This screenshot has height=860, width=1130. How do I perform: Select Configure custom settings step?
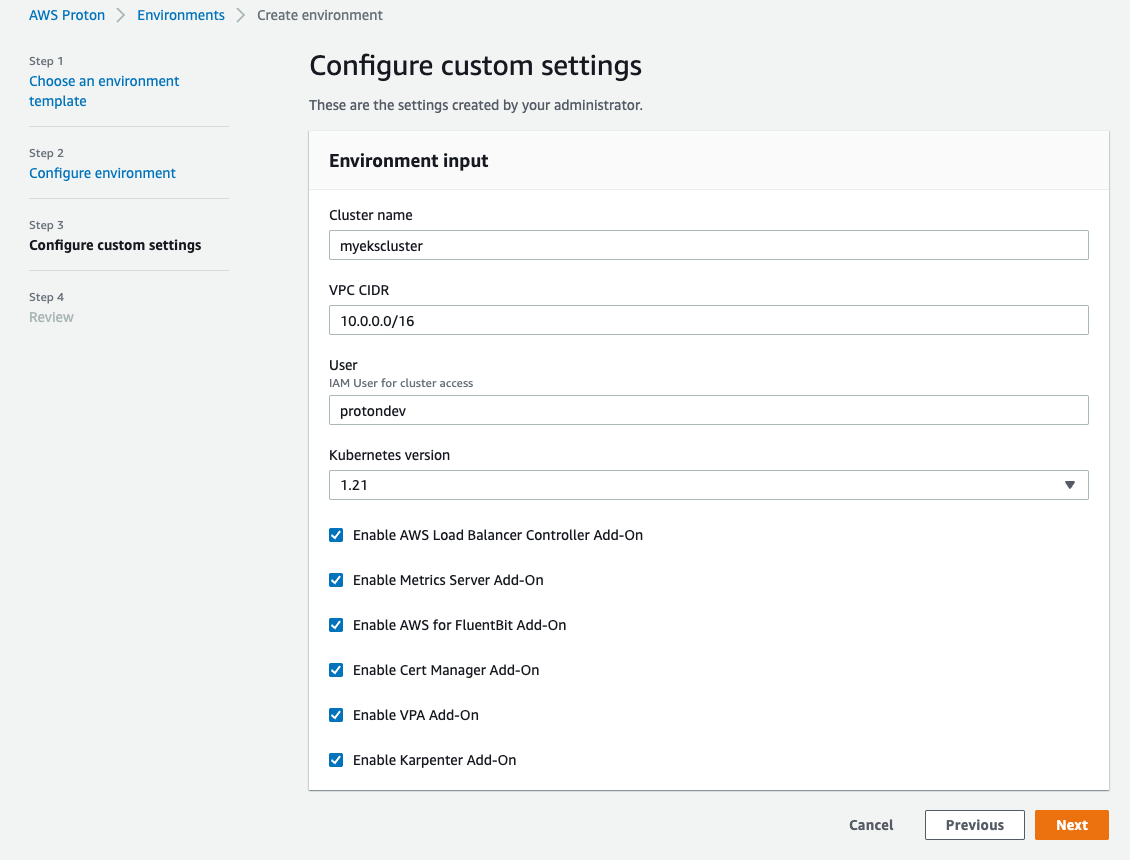[x=115, y=245]
